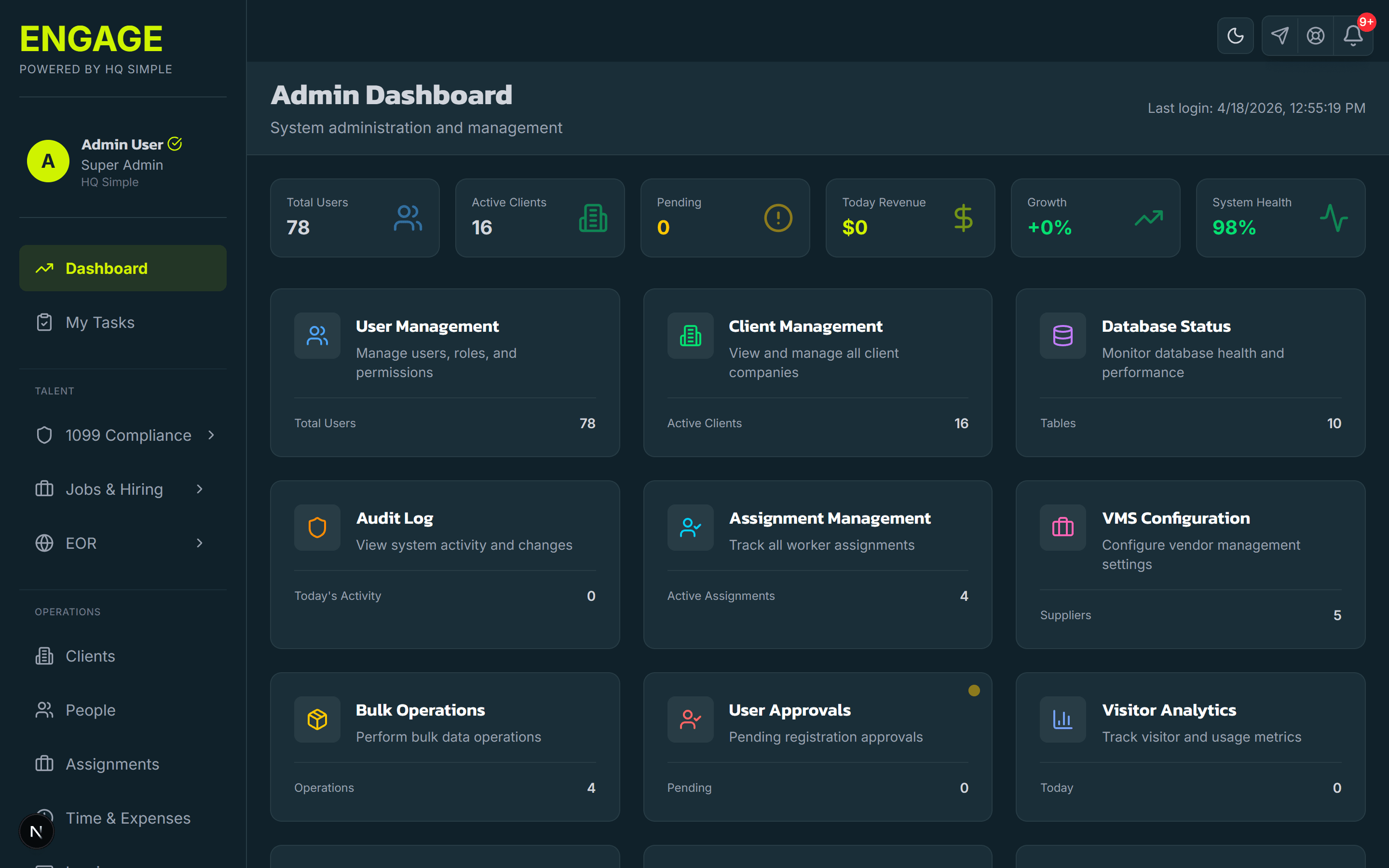Toggle dark mode via the moon icon
1389x868 pixels.
coord(1235,36)
